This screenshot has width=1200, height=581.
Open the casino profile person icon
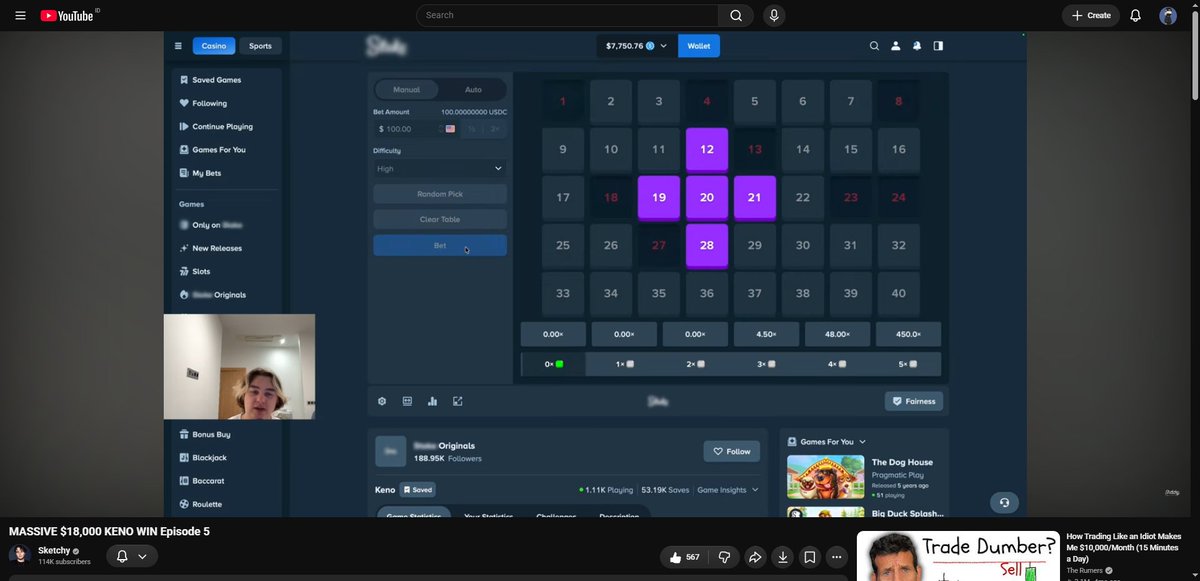tap(895, 46)
